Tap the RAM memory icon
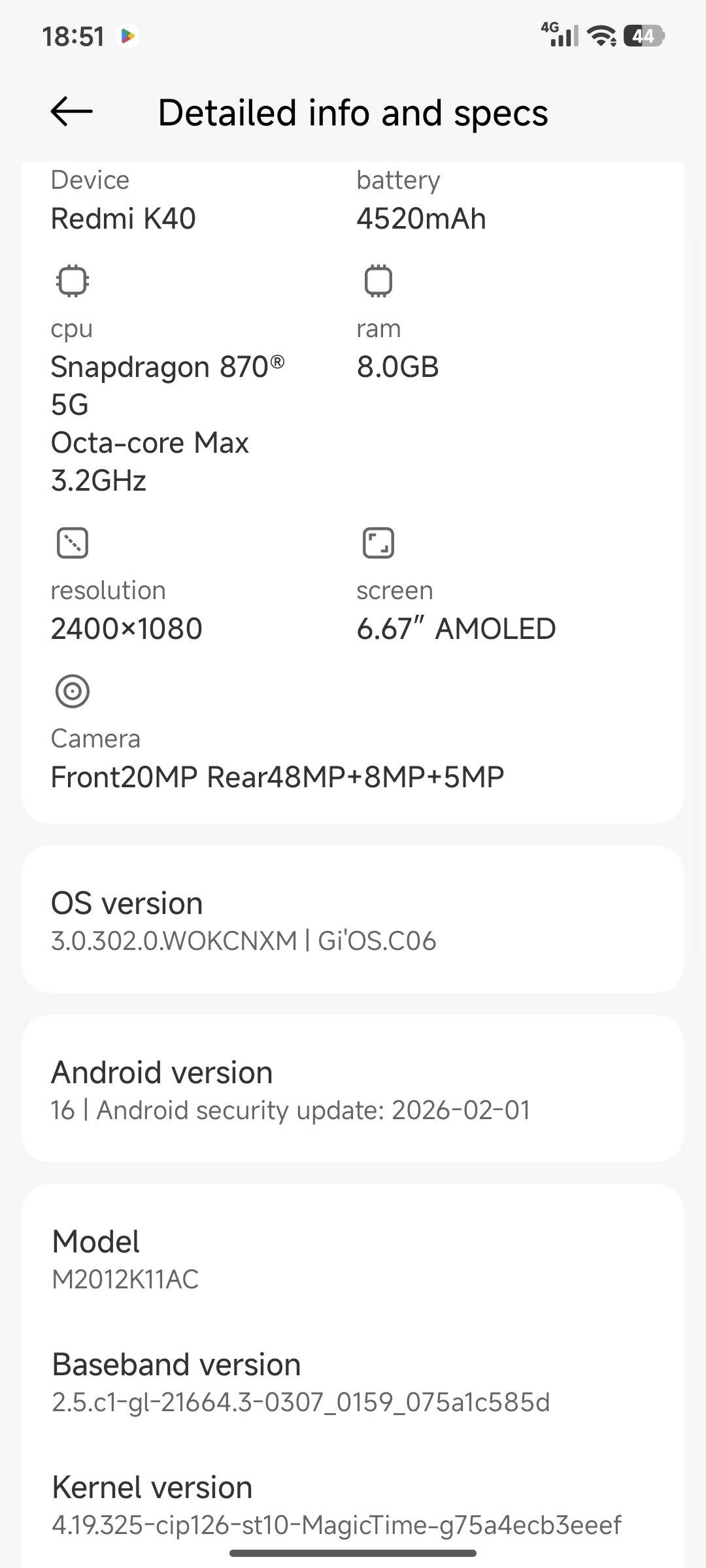This screenshot has height=1568, width=706. pyautogui.click(x=378, y=282)
